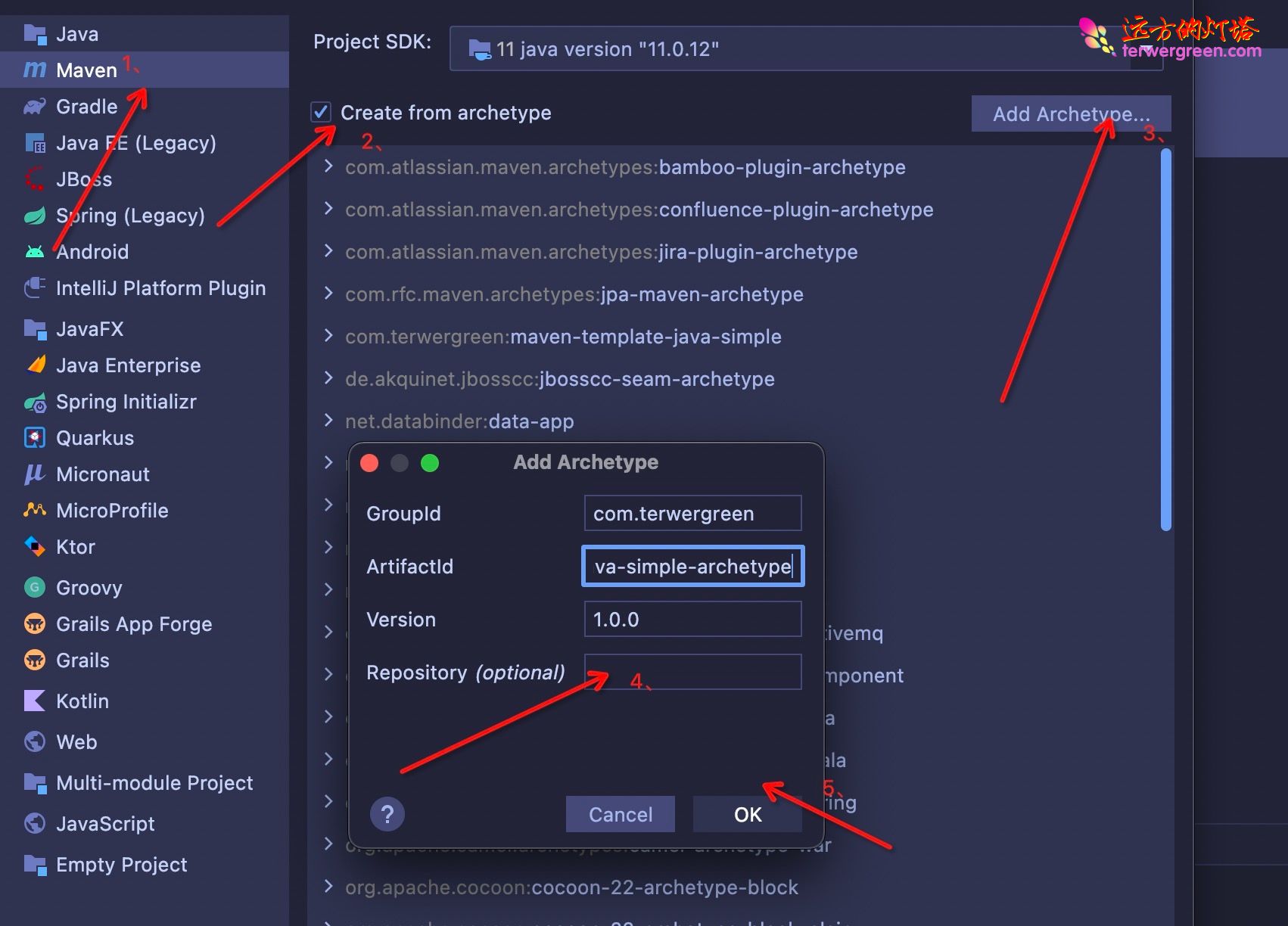The width and height of the screenshot is (1288, 926).
Task: Click the Grails icon
Action: [35, 660]
